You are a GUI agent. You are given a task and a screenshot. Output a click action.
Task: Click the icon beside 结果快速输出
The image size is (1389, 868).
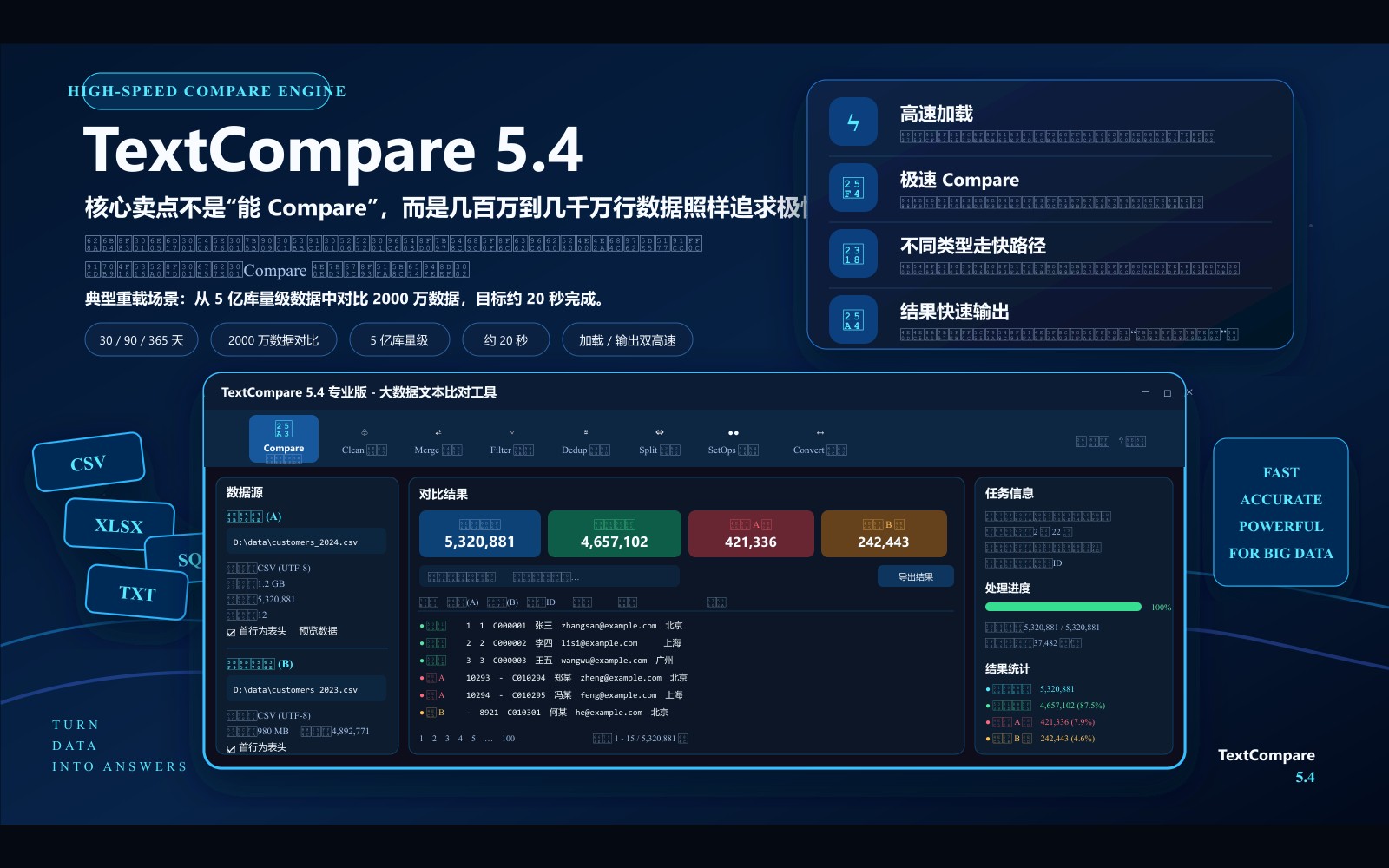pyautogui.click(x=853, y=319)
